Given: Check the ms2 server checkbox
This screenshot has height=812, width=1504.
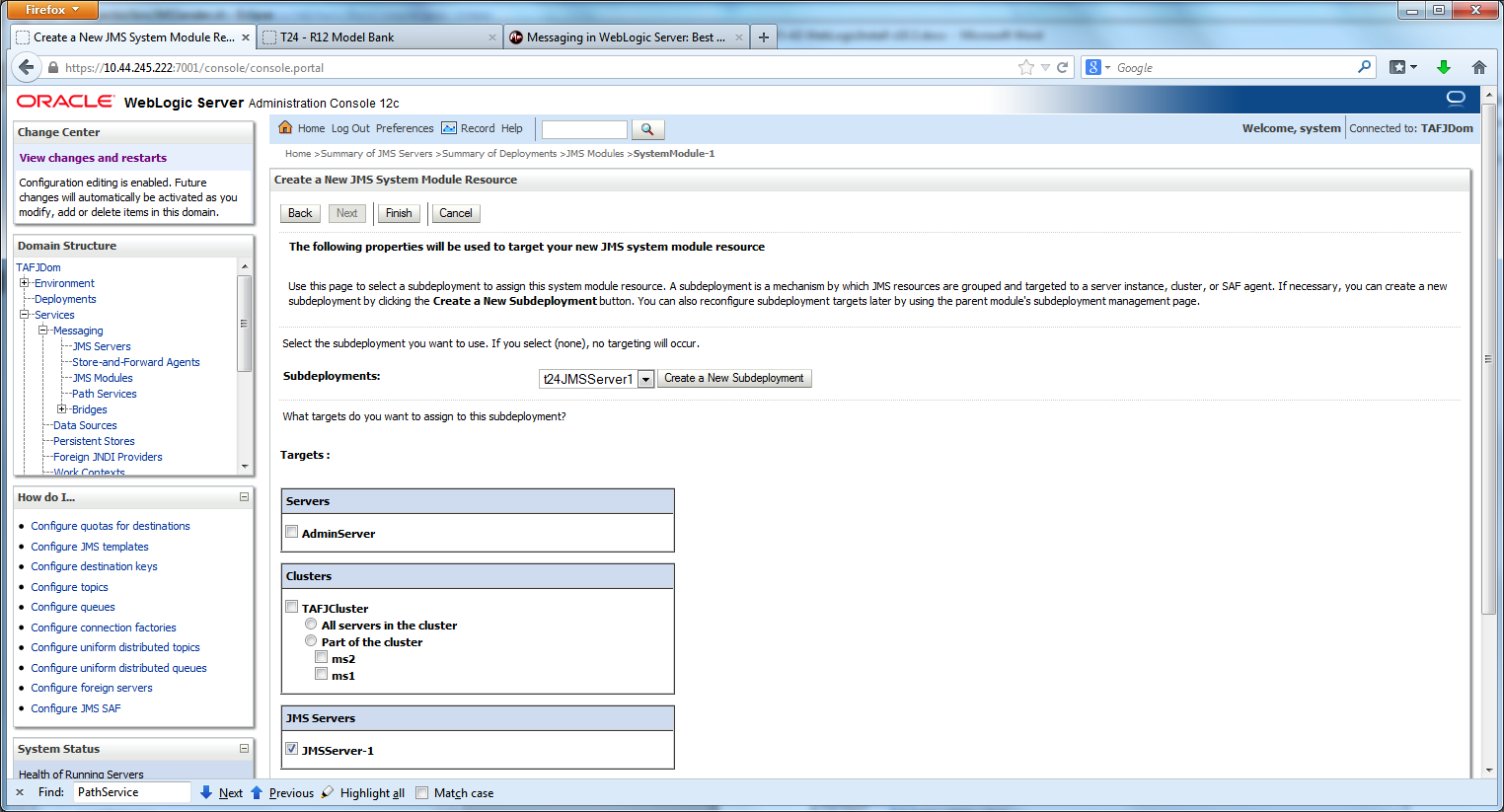Looking at the screenshot, I should click(322, 657).
